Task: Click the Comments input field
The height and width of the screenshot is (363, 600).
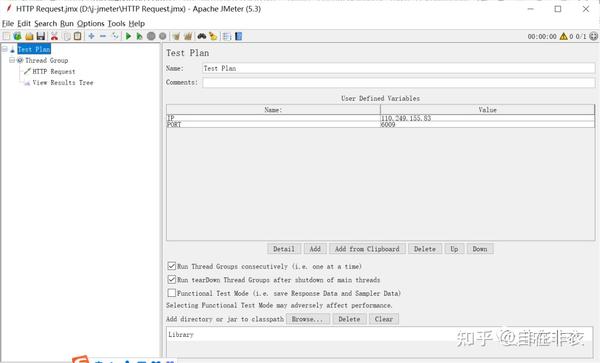Action: pos(398,82)
